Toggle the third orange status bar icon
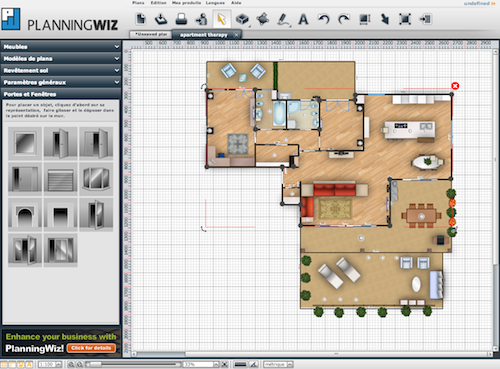 coord(21,364)
